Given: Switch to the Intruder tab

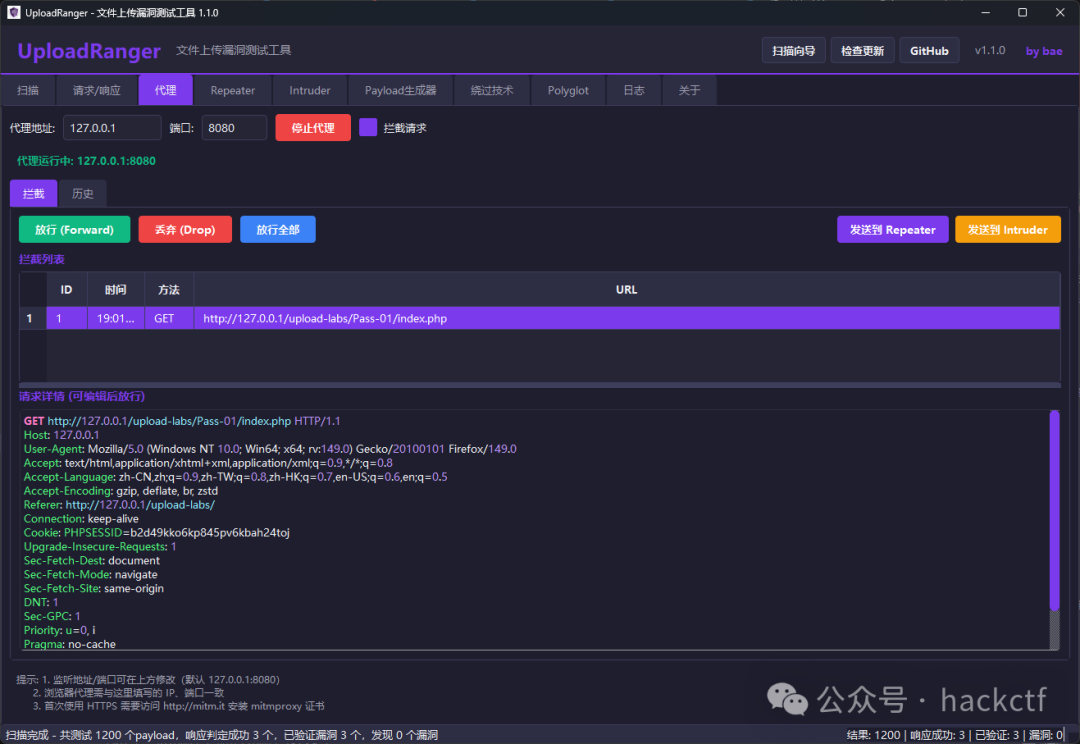Looking at the screenshot, I should (309, 90).
